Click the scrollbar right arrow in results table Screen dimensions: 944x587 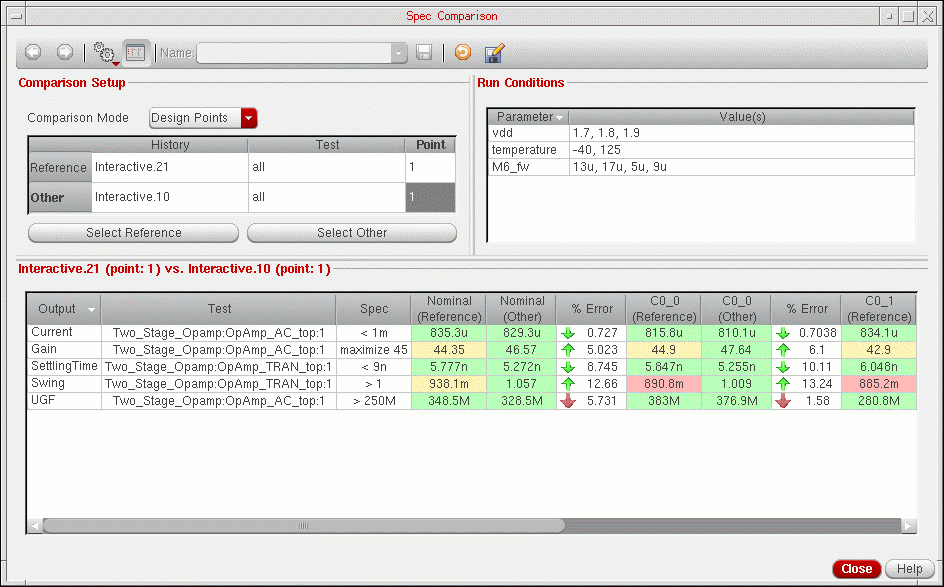click(908, 525)
